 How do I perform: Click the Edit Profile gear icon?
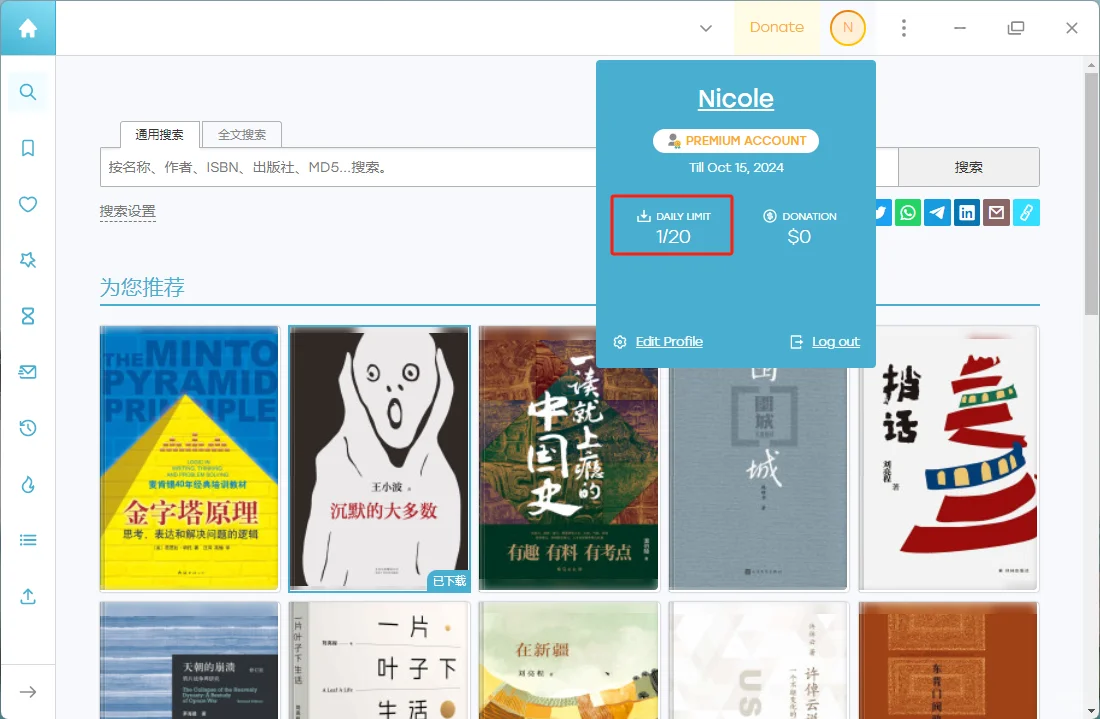point(619,342)
